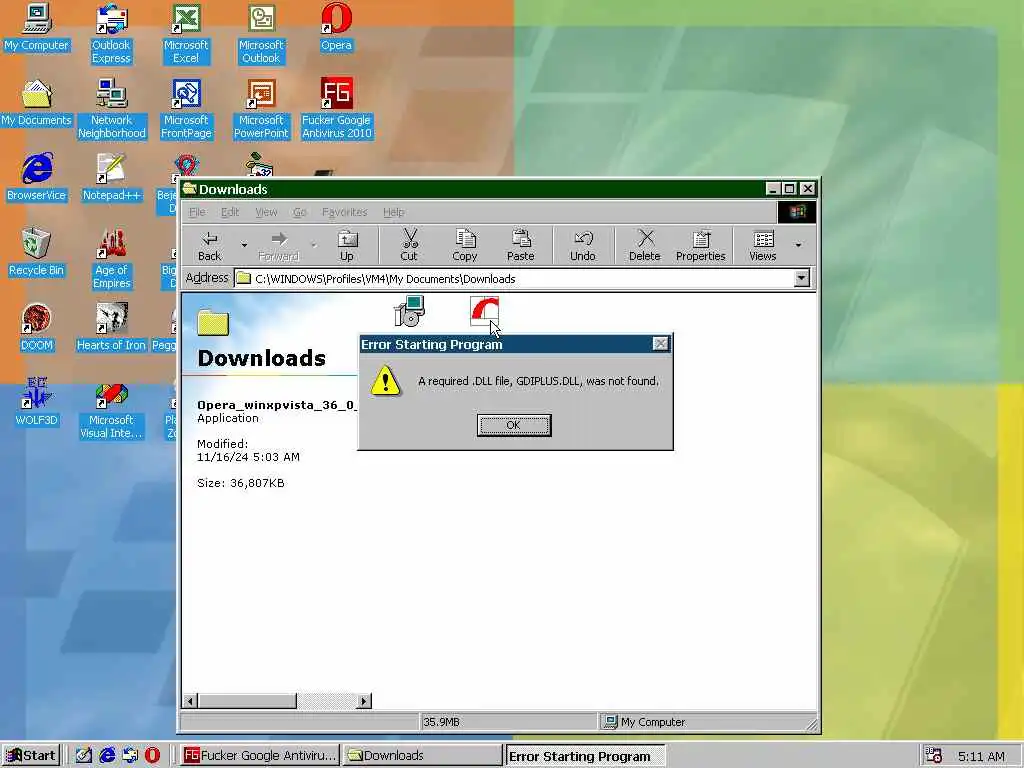Click the 5:11 AM taskbar clock

pyautogui.click(x=981, y=756)
